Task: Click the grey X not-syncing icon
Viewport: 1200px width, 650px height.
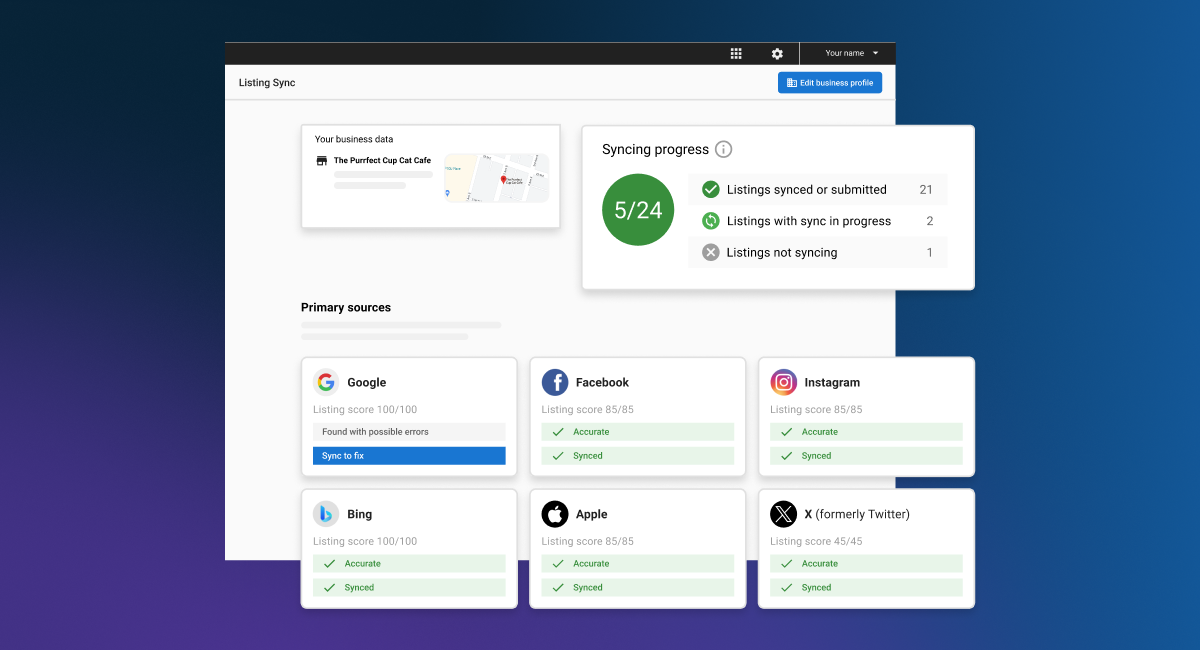Action: coord(711,252)
